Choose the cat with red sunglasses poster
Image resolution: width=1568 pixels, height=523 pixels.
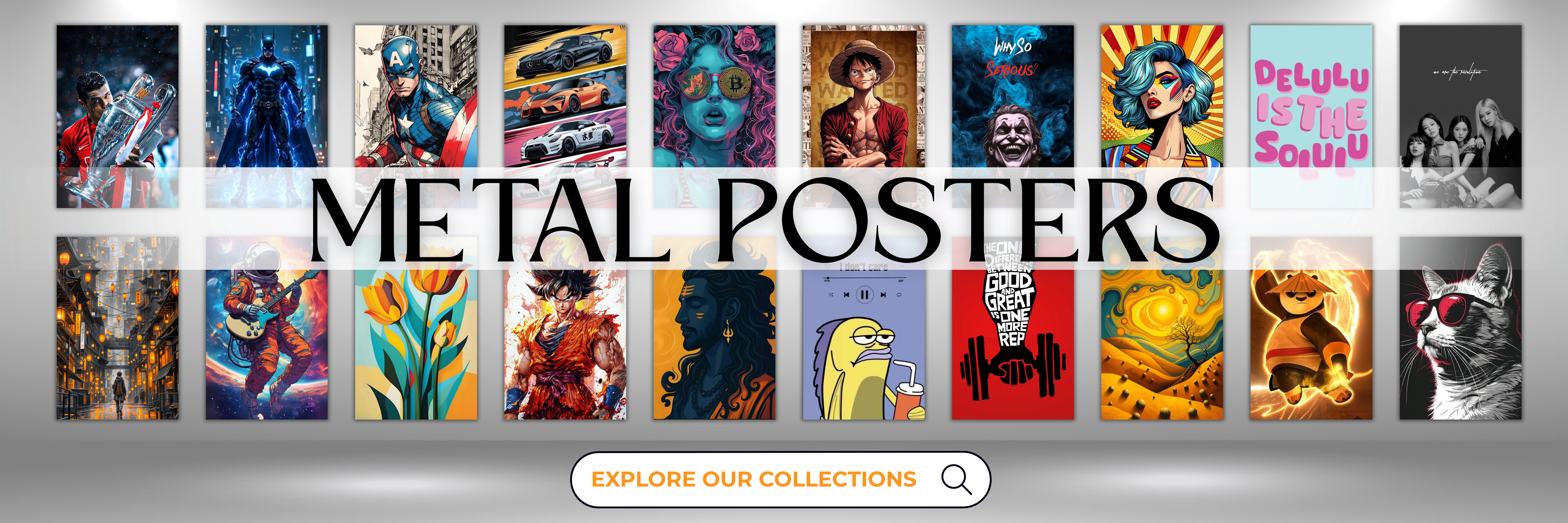[1460, 328]
